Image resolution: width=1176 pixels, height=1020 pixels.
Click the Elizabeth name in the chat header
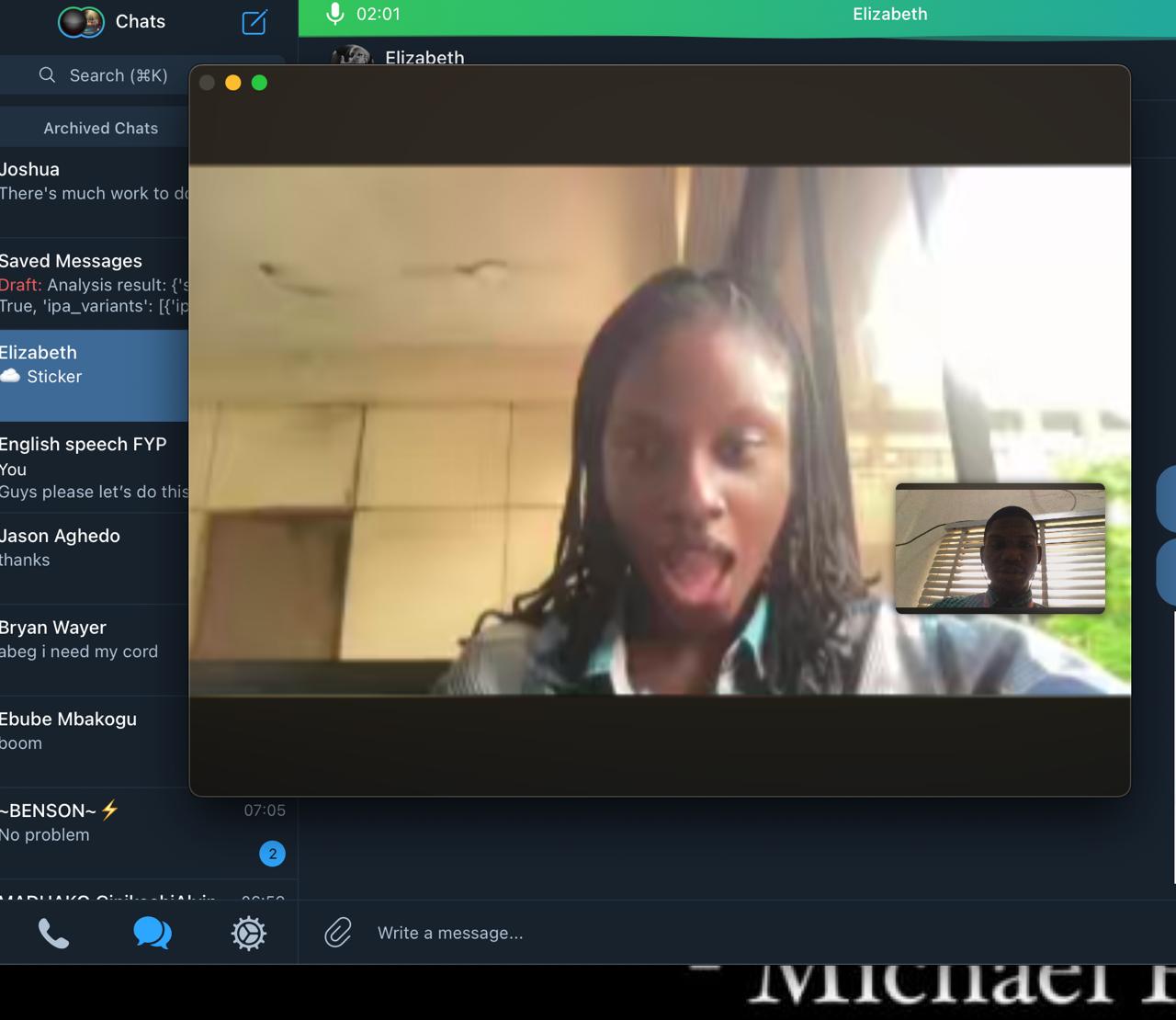(x=424, y=57)
